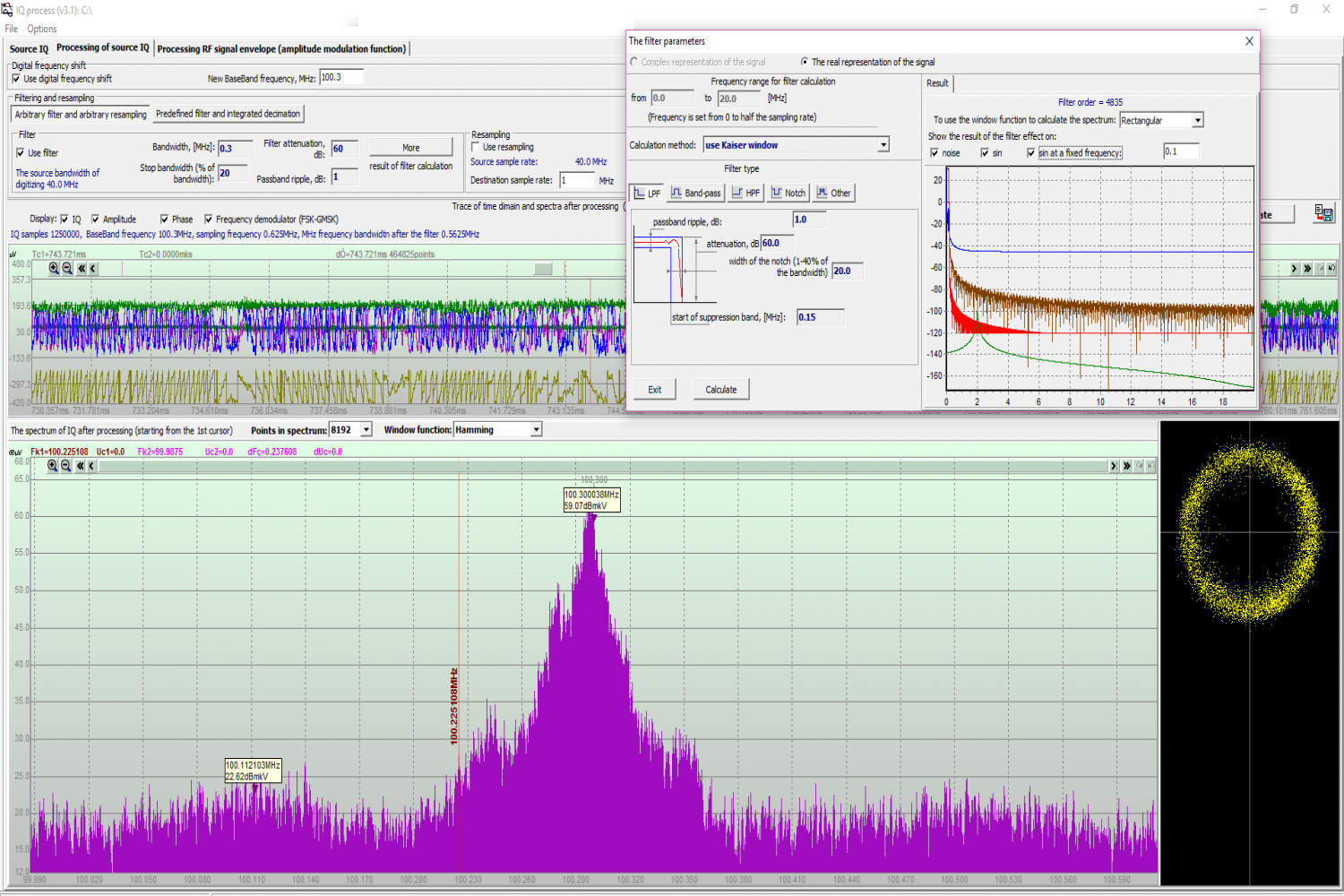Zoom out on the spectrum plot

(x=66, y=466)
